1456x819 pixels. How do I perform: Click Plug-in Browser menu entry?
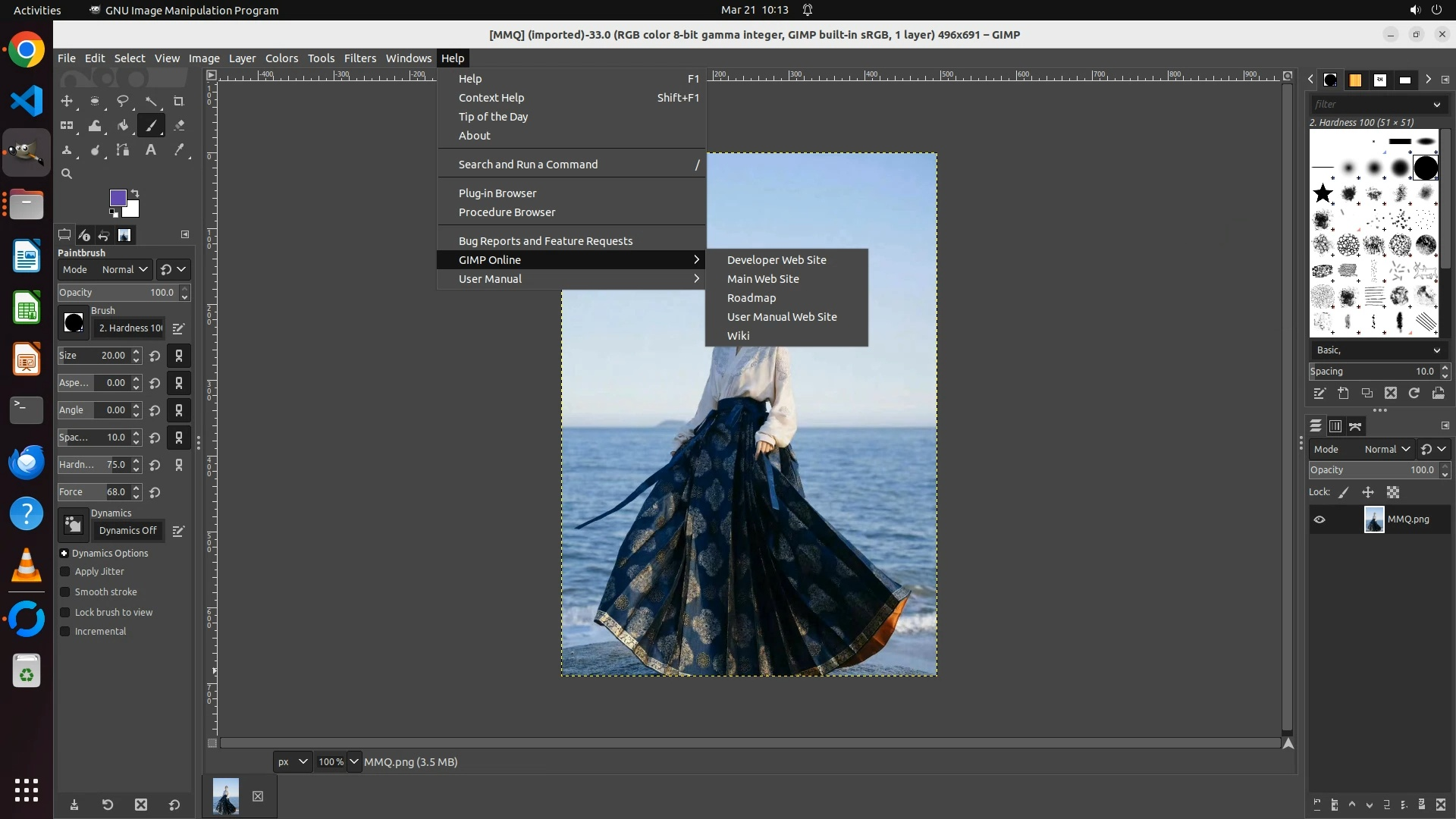click(x=497, y=193)
